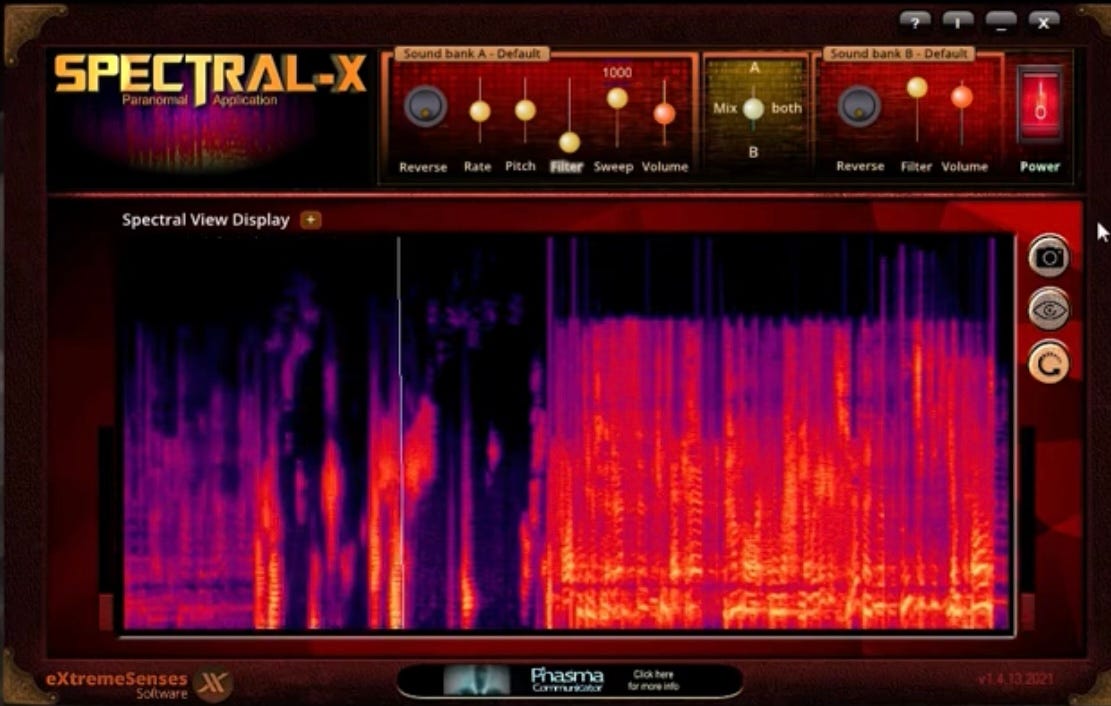
Task: Expand the Spectral View Display plus button
Action: coord(310,220)
